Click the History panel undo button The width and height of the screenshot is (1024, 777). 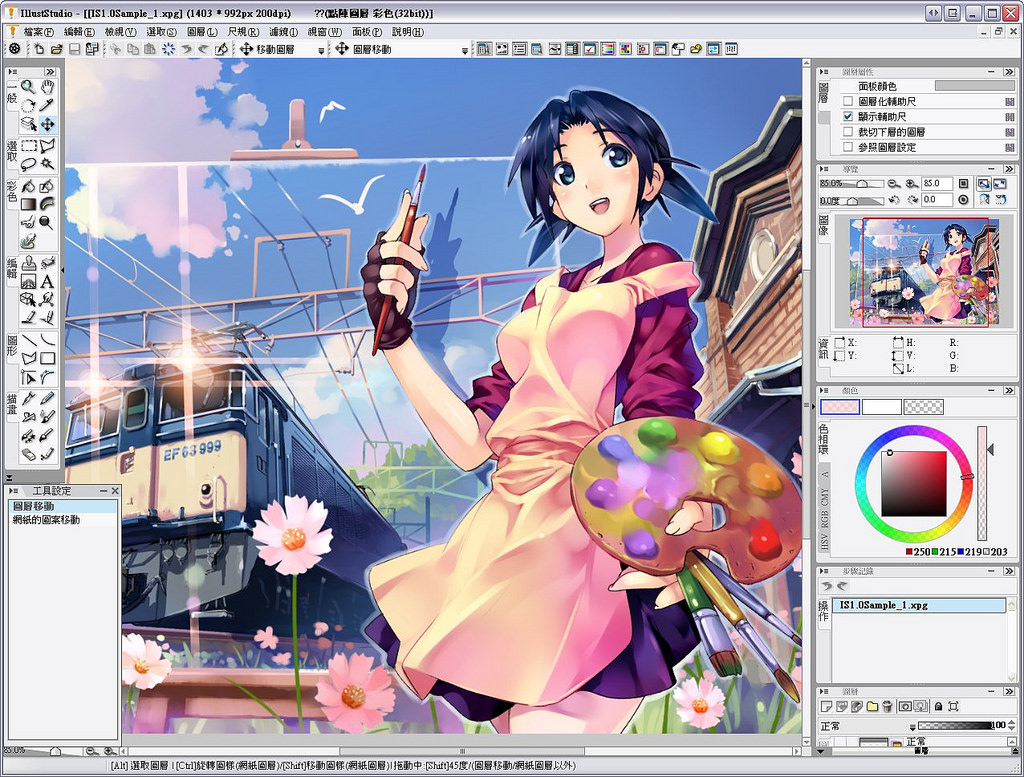coord(827,586)
